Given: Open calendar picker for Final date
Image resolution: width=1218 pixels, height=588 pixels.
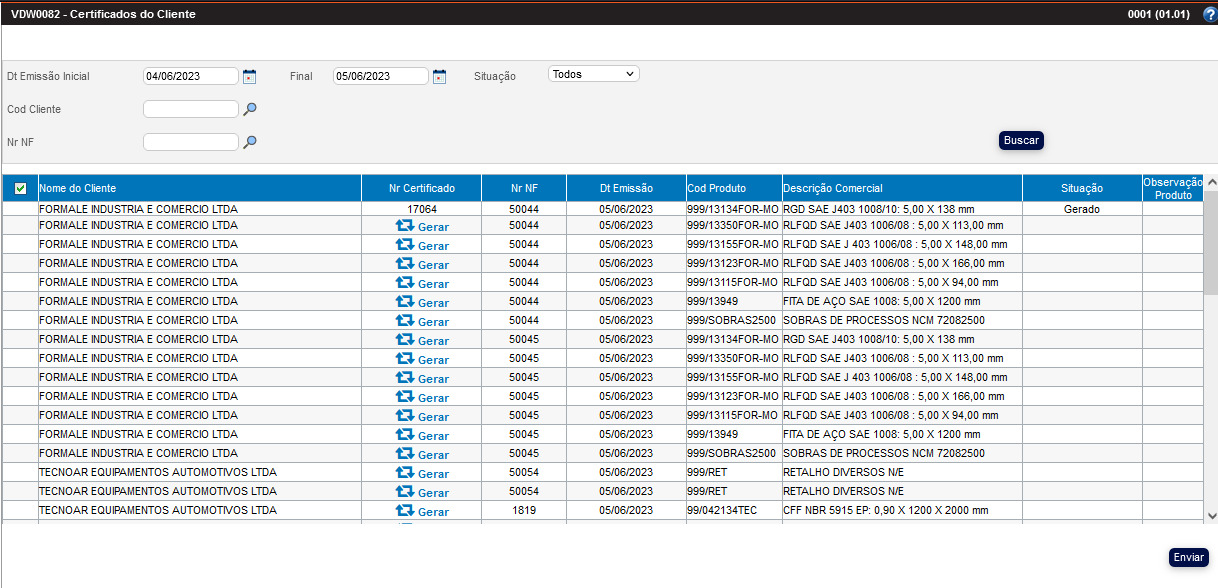Looking at the screenshot, I should coord(439,76).
